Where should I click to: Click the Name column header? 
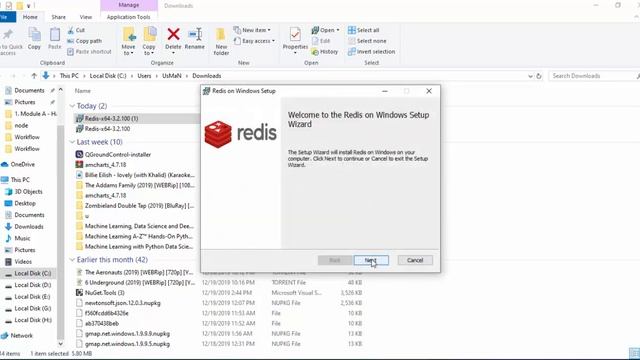82,91
